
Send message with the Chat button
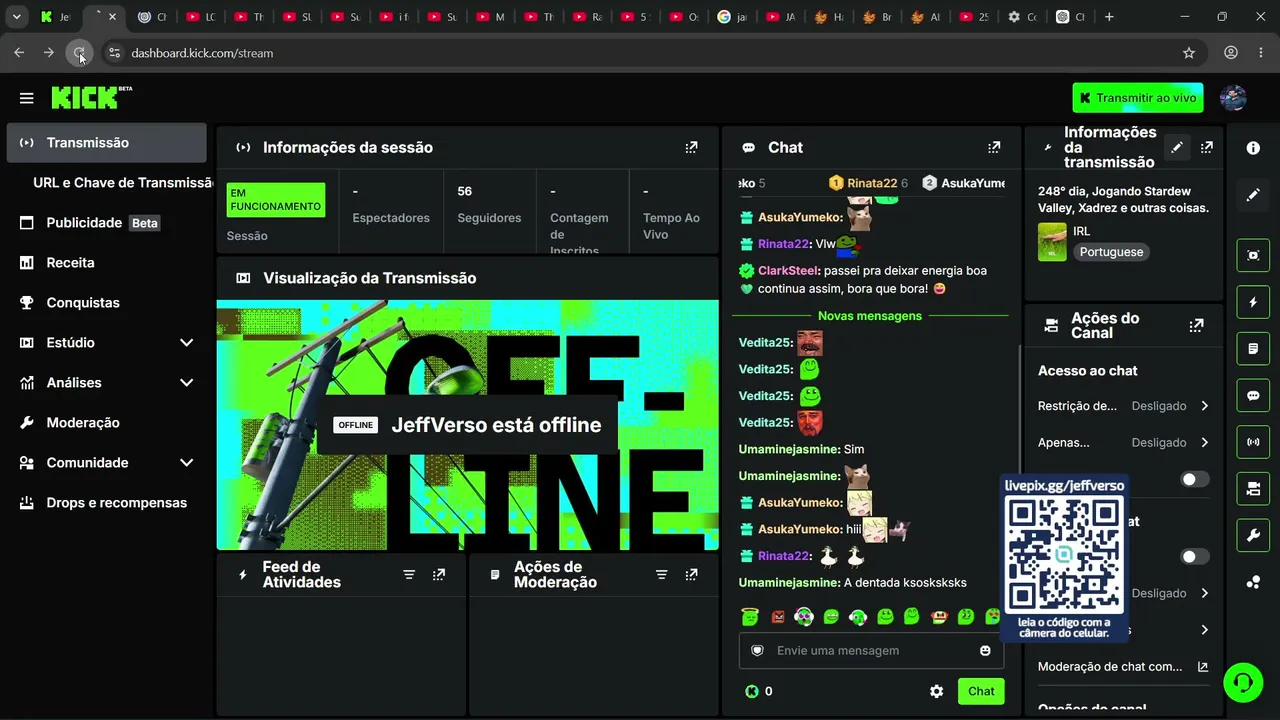tap(981, 691)
